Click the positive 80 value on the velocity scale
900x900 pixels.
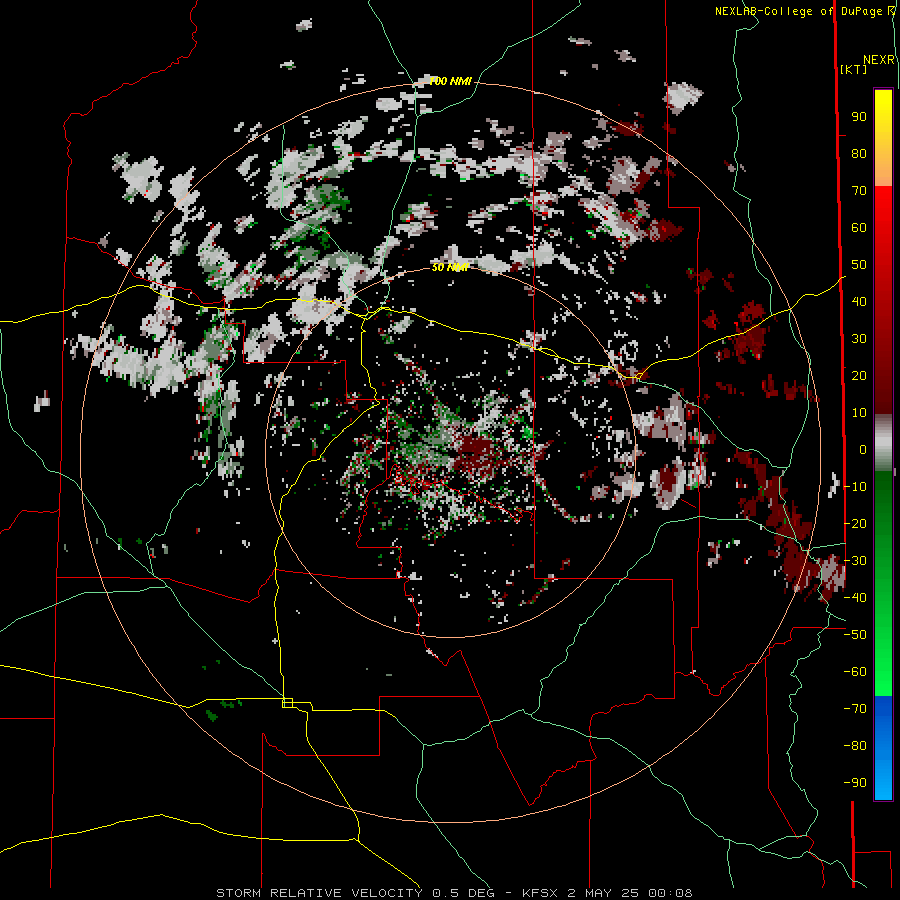pos(859,154)
